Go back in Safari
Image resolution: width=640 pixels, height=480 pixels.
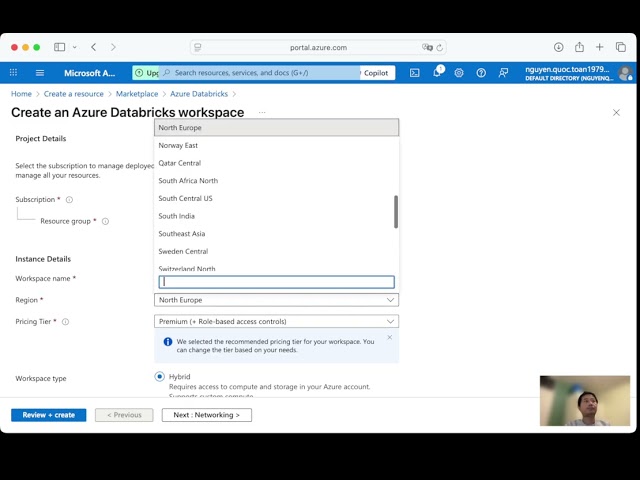click(x=93, y=47)
